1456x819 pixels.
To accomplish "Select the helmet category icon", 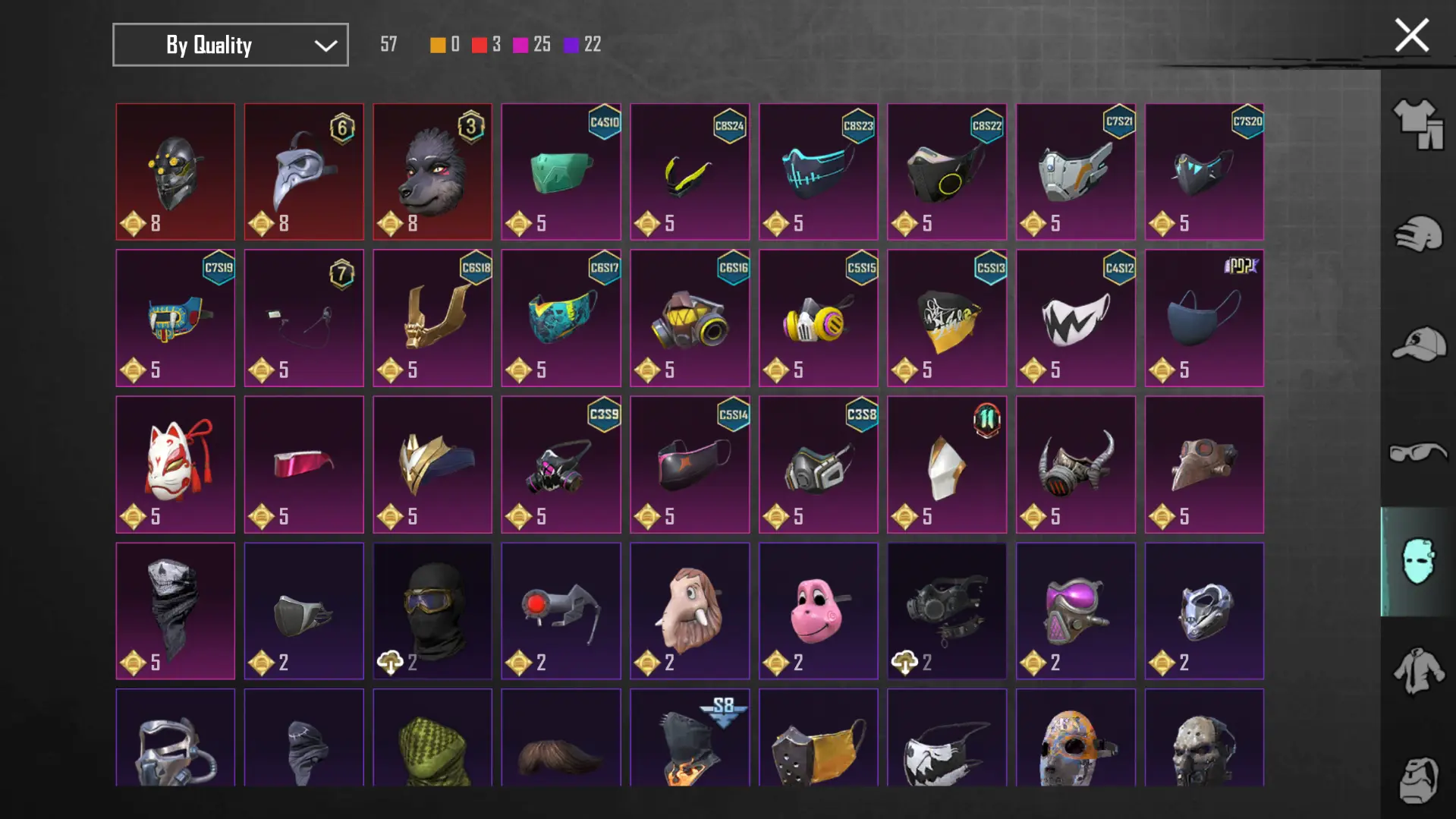I will 1417,234.
